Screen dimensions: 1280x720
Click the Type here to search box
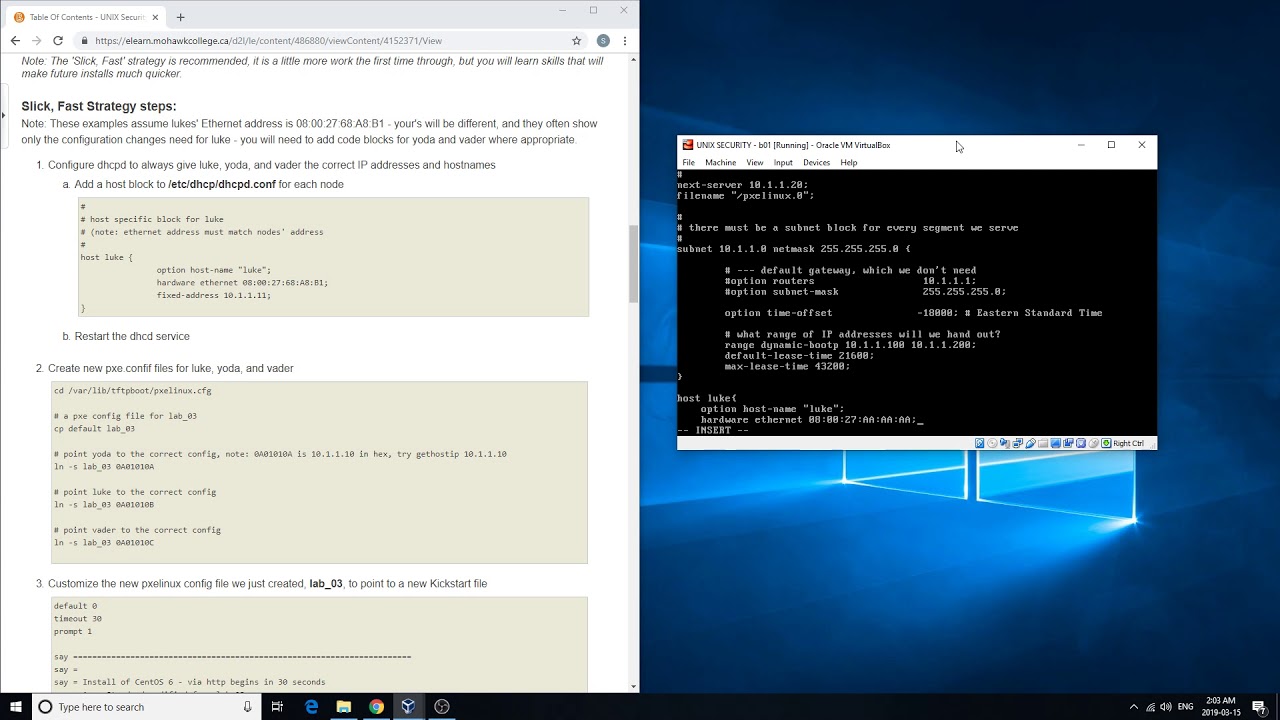(147, 707)
